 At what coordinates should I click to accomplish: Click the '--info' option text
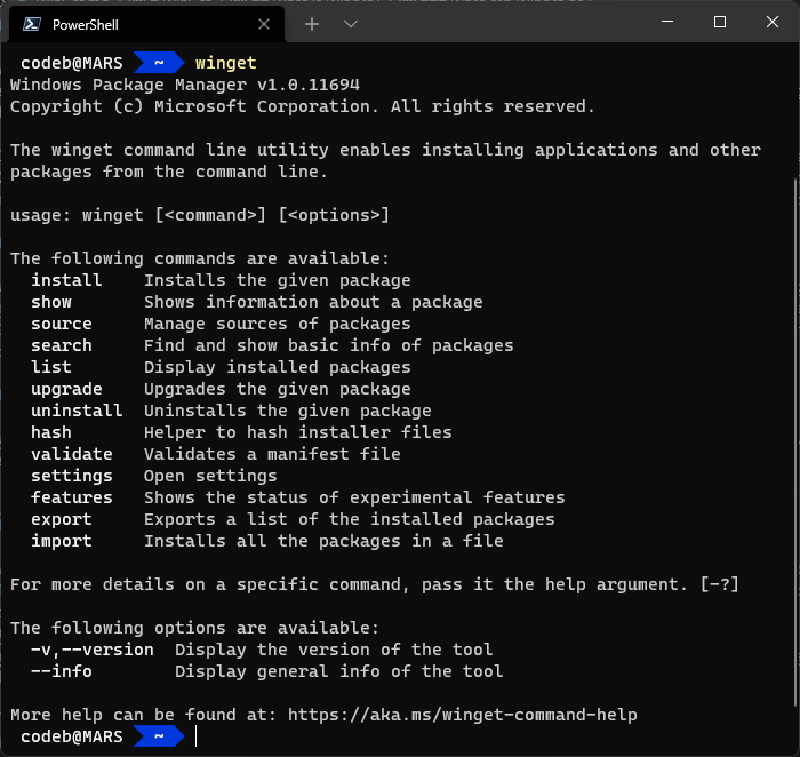61,671
